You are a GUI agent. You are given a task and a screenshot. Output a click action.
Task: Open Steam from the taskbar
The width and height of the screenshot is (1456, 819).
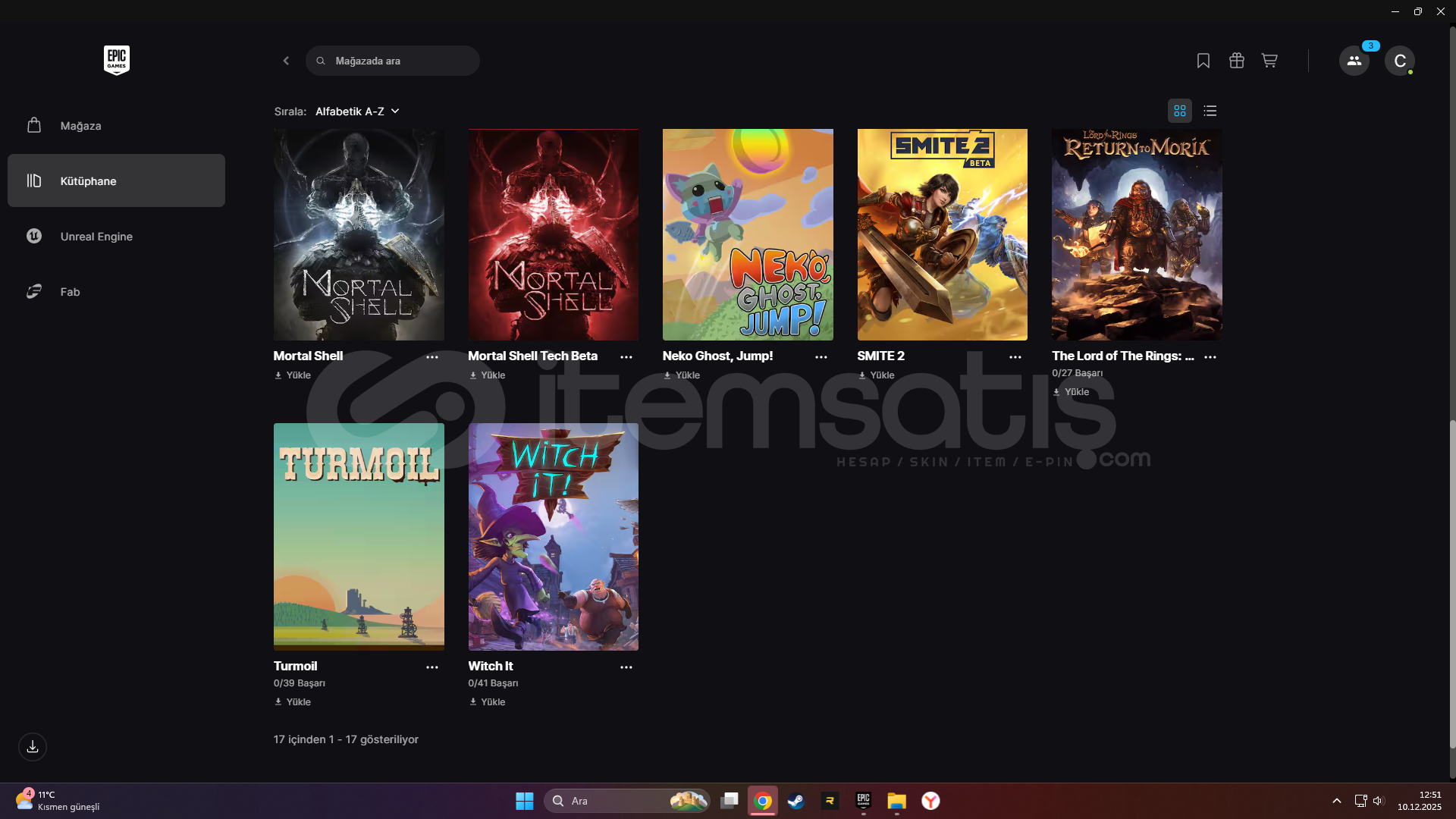point(795,801)
